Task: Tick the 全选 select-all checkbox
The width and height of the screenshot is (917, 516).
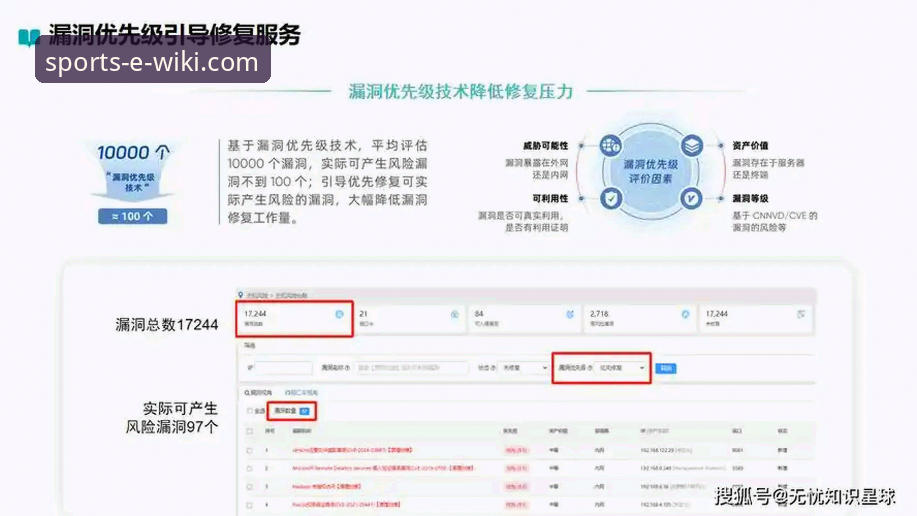Action: 250,411
